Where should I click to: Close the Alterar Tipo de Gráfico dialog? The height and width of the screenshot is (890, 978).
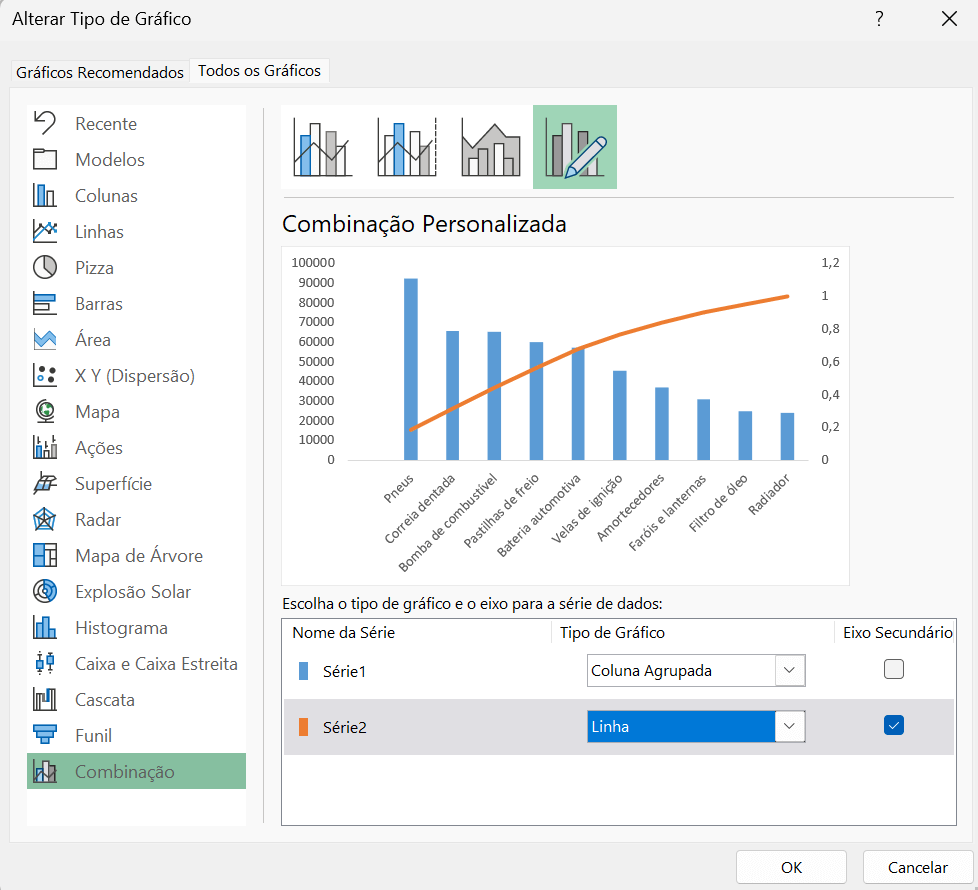(949, 19)
